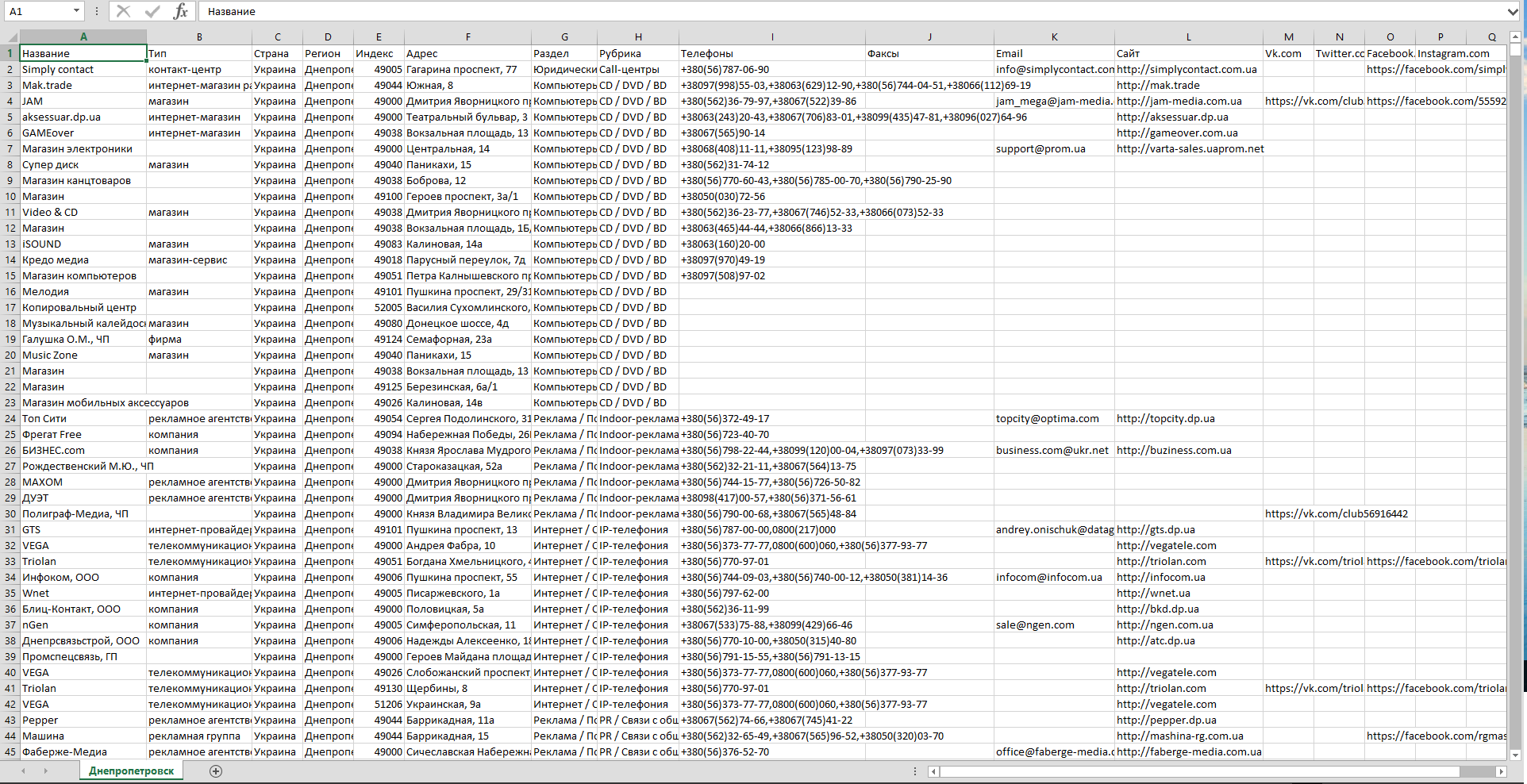
Task: Click phone +380(56)787-06-90
Action: (x=725, y=69)
